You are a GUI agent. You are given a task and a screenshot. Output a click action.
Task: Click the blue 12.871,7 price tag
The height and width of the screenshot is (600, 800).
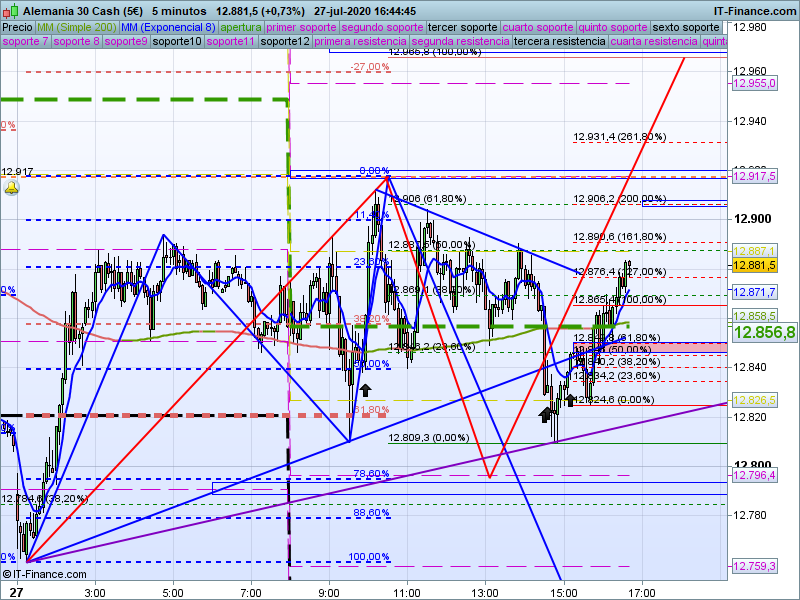(x=755, y=292)
